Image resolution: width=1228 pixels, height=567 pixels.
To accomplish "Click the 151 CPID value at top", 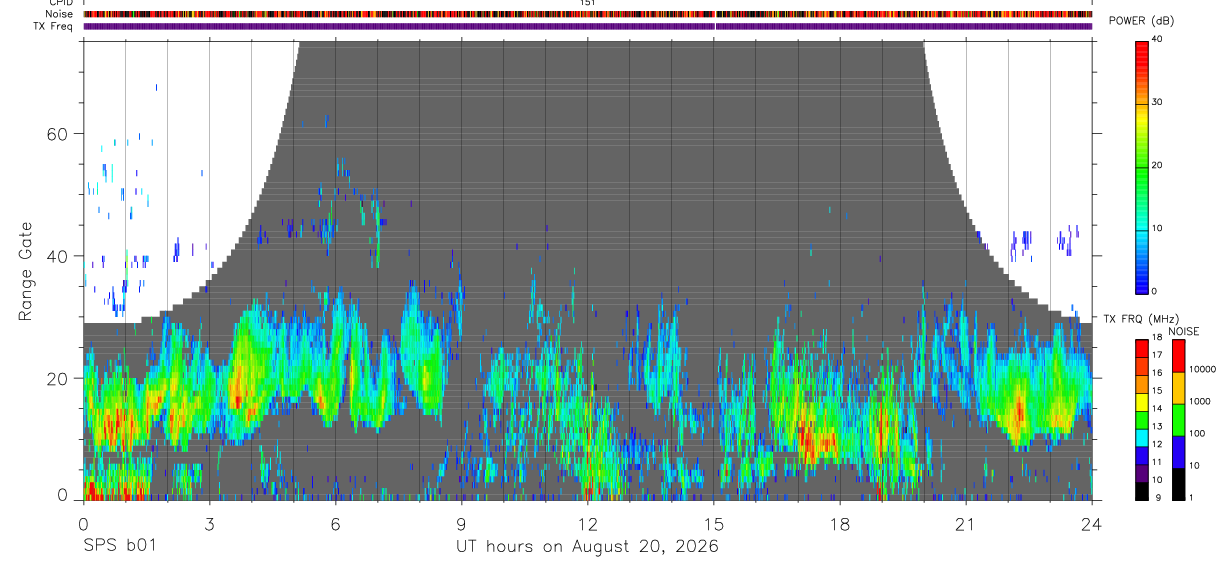I will [587, 4].
